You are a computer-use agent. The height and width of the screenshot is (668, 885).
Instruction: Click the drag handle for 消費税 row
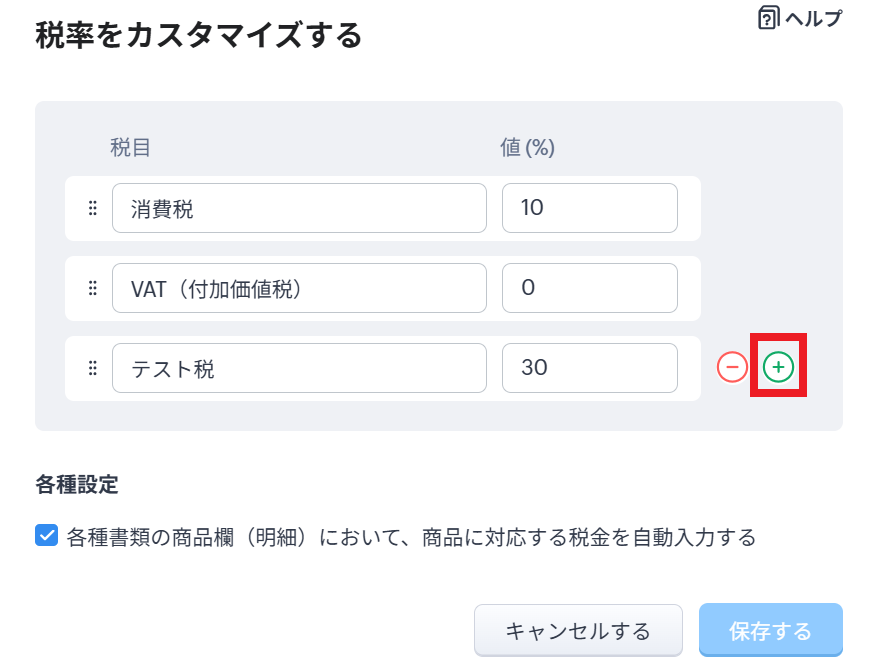point(92,208)
